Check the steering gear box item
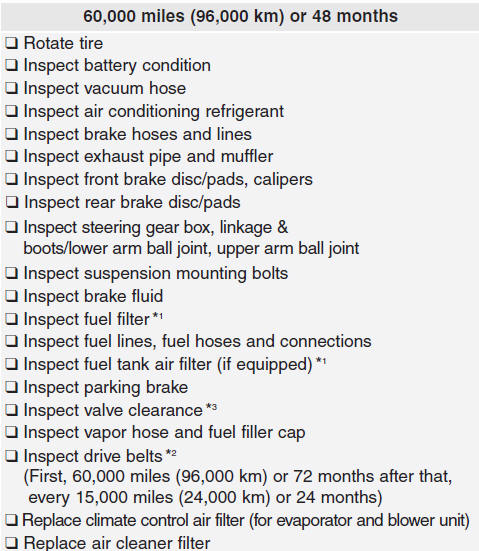The height and width of the screenshot is (551, 479). click(x=11, y=227)
